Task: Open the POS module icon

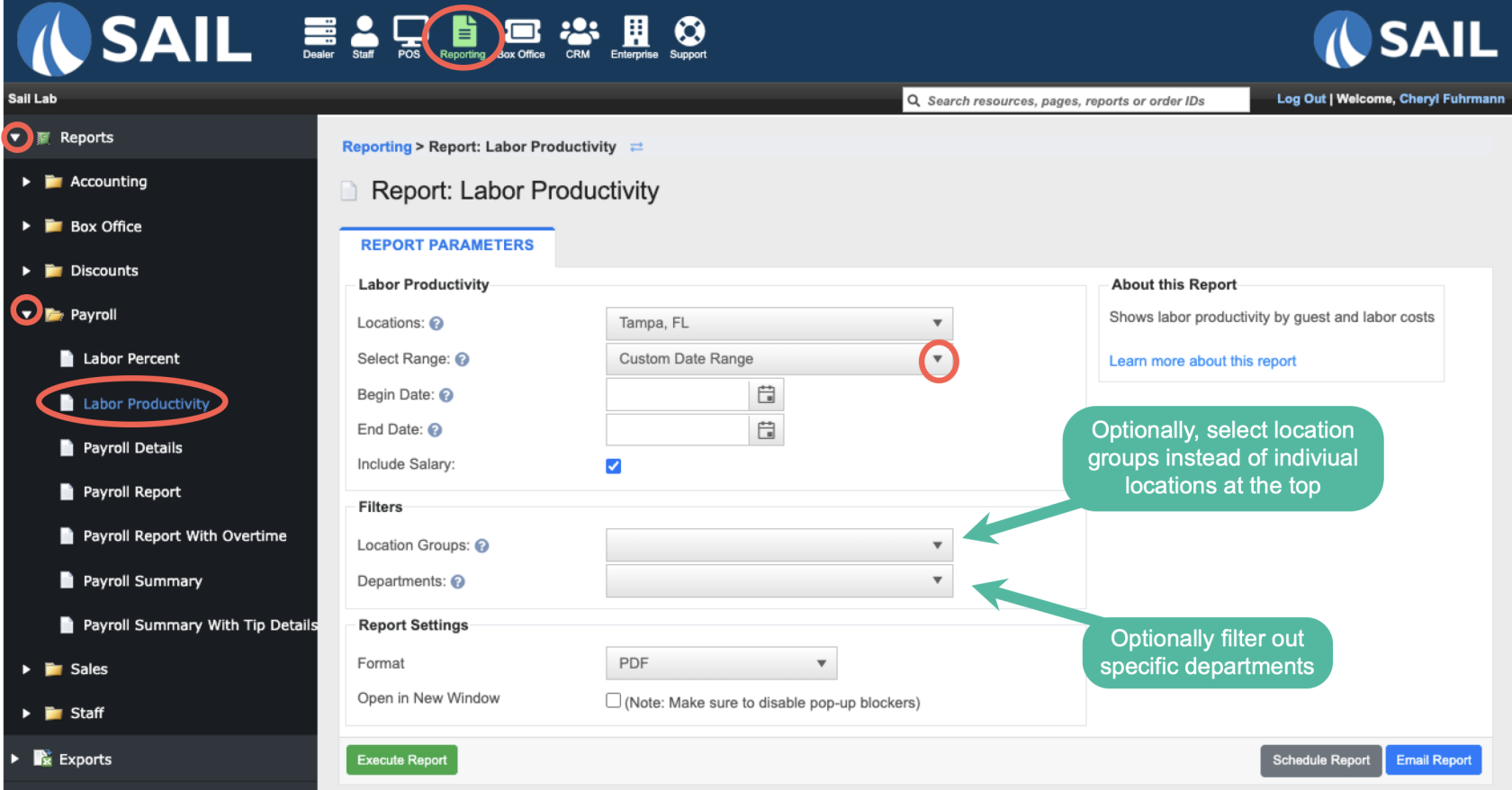Action: [409, 38]
